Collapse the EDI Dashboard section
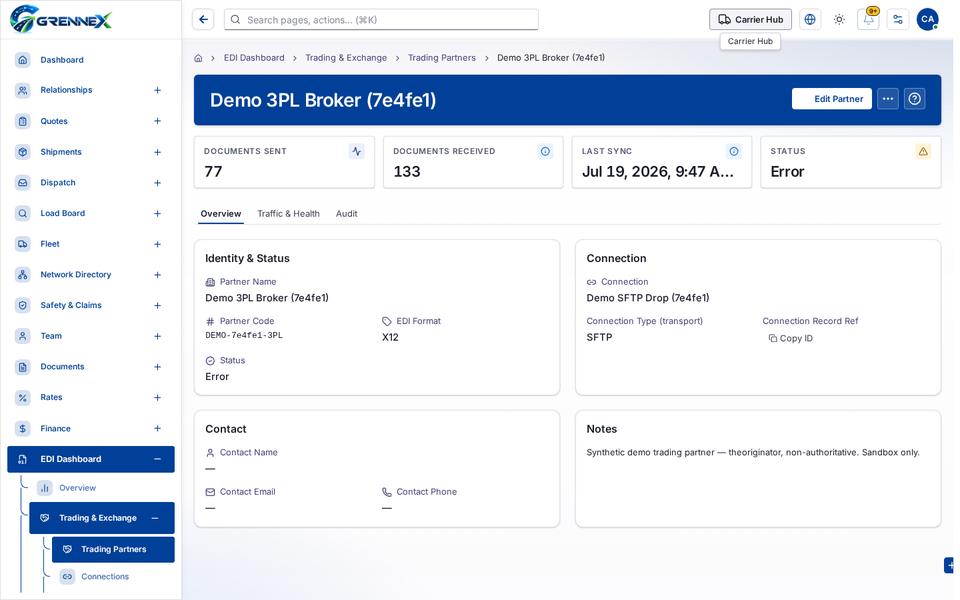Viewport: 960px width, 600px height. (157, 459)
